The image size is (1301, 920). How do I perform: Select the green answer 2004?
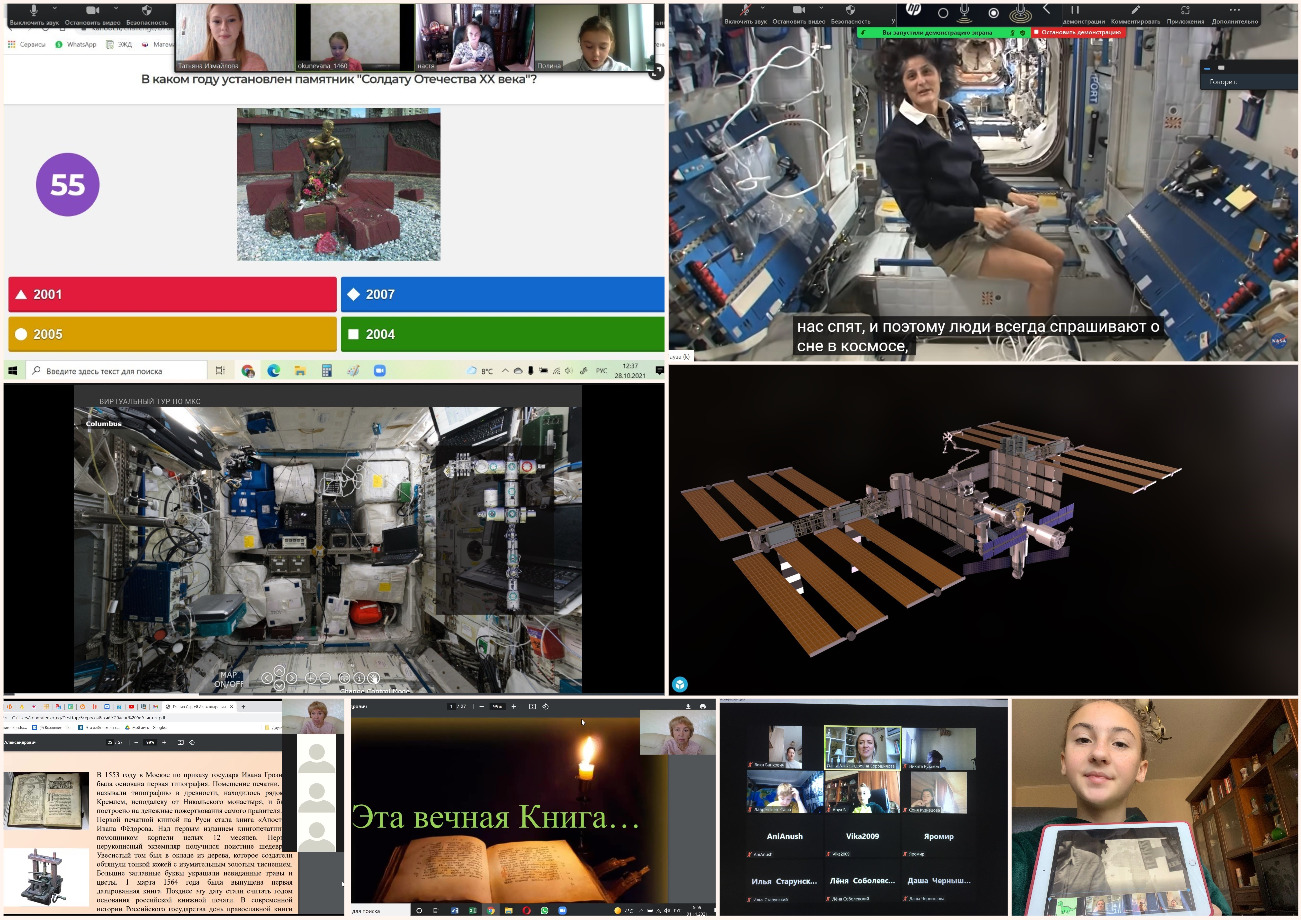[x=502, y=334]
